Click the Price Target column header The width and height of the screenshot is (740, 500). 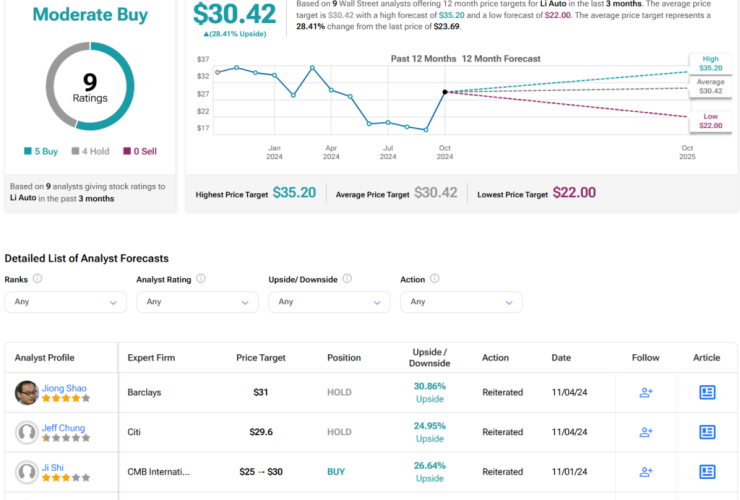coord(261,358)
